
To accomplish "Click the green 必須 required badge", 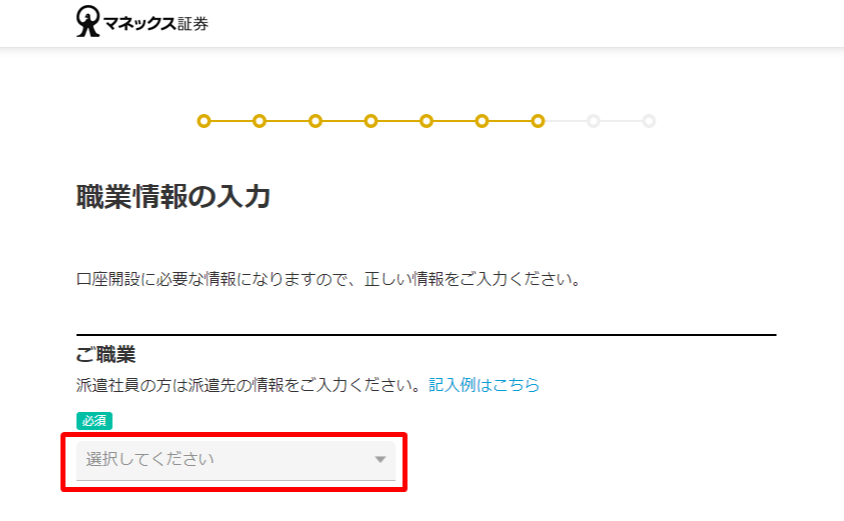I will click(94, 421).
